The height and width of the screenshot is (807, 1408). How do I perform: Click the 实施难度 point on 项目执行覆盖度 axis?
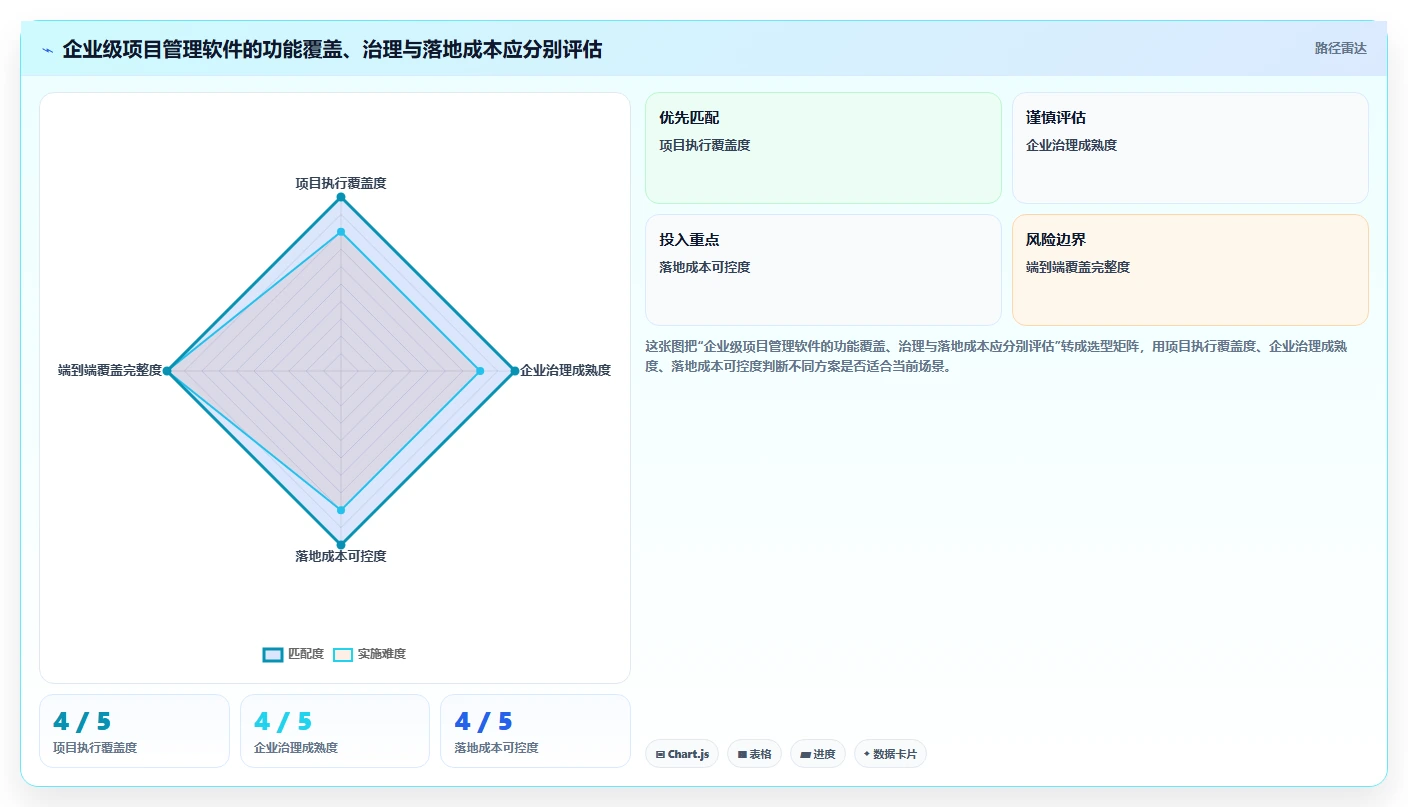pos(341,232)
